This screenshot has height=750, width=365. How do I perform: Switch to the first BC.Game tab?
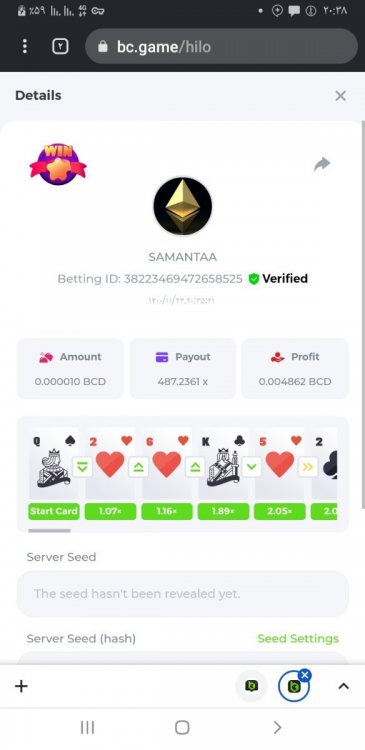coord(251,686)
